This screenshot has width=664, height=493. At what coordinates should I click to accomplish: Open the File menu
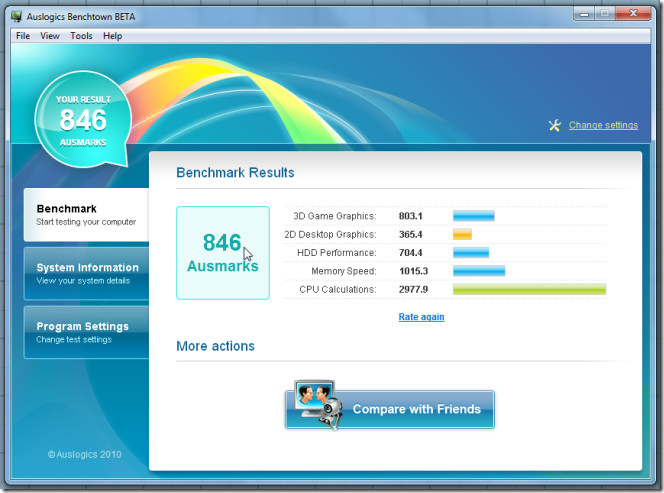23,36
